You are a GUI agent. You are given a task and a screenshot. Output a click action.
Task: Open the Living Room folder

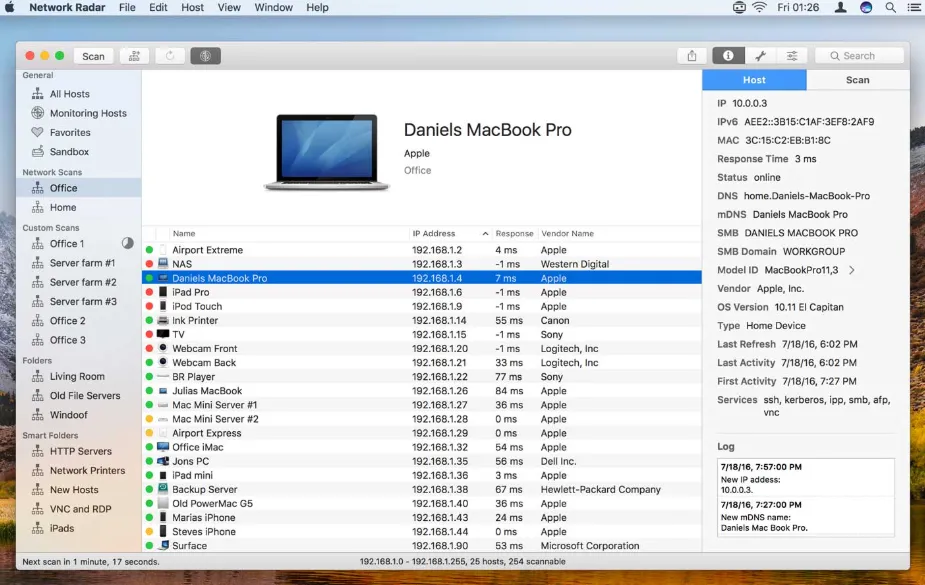(x=79, y=376)
